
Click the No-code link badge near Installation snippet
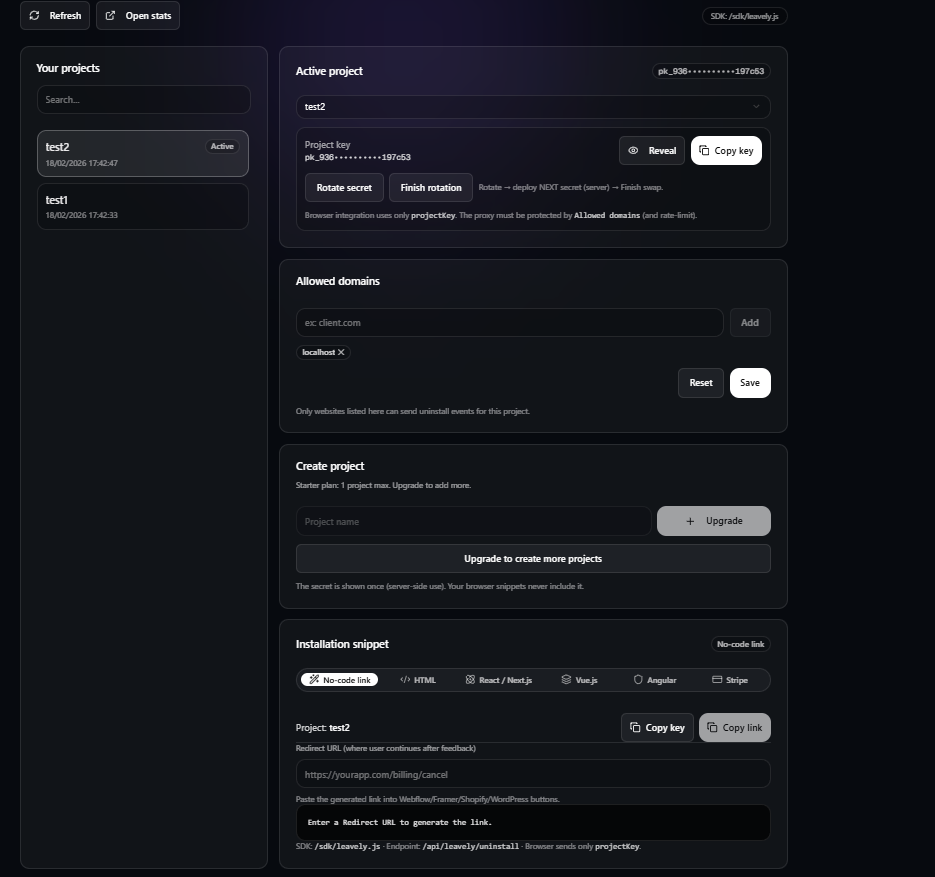pos(740,644)
